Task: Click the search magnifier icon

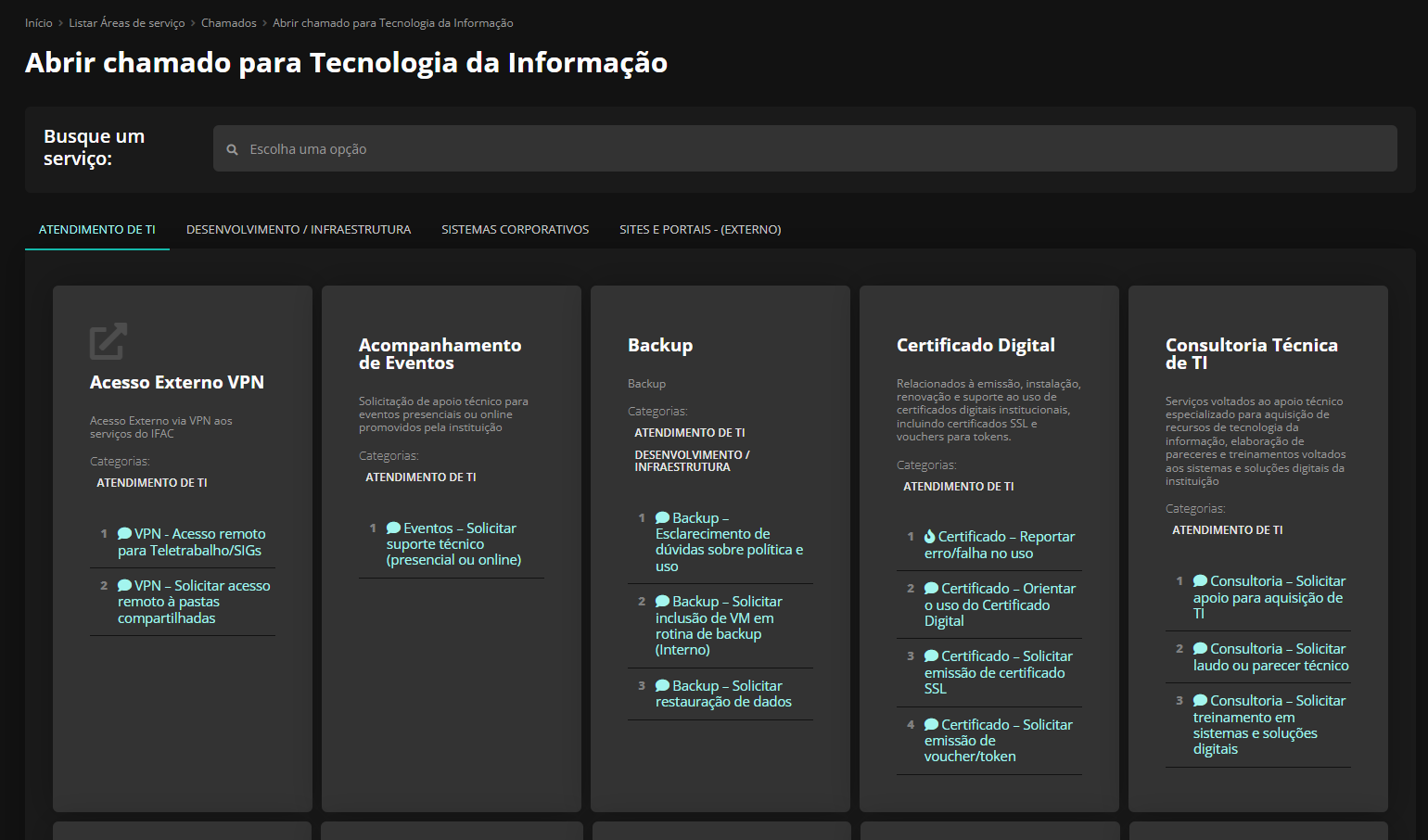Action: [x=233, y=149]
